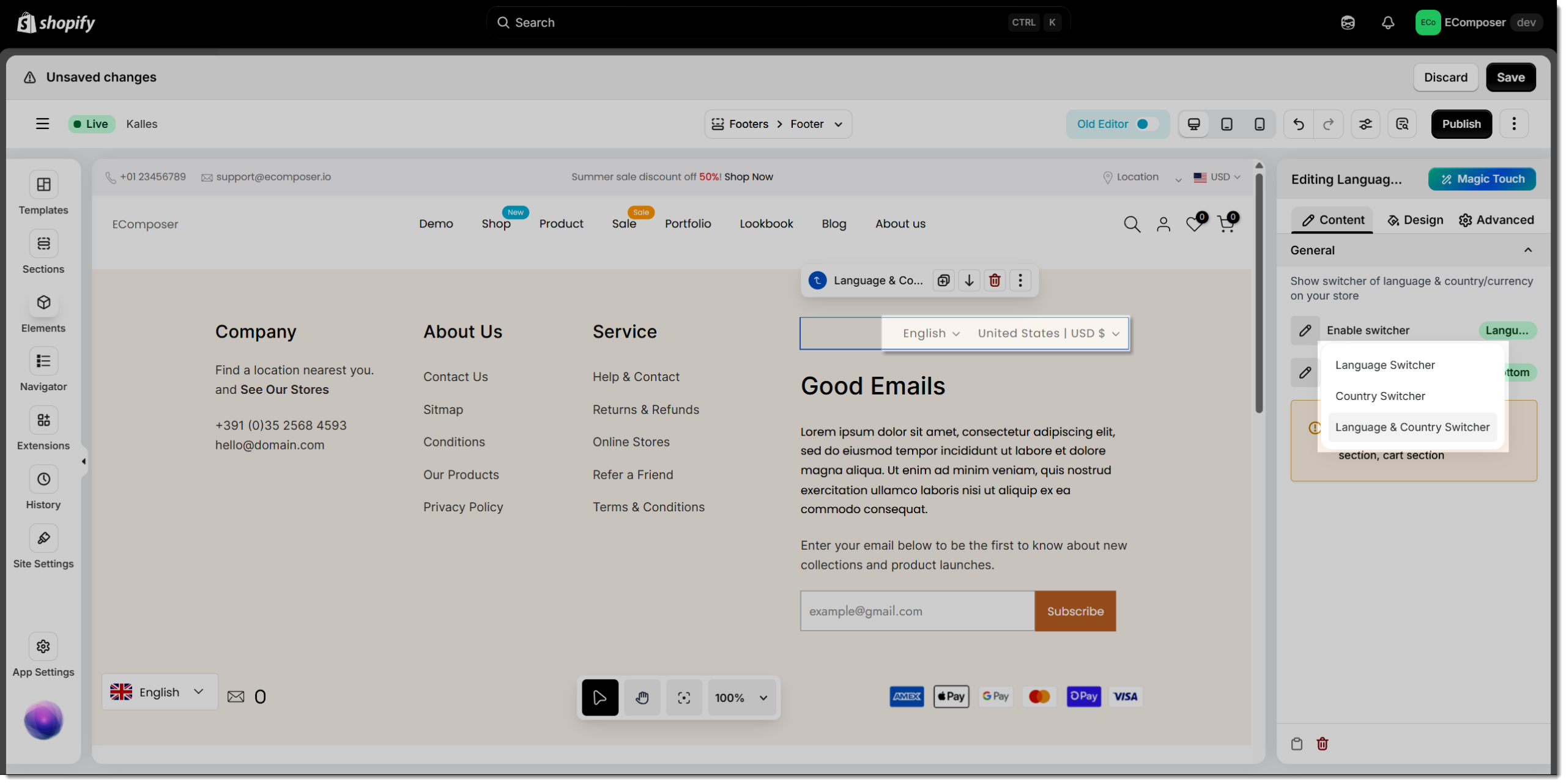
Task: Open Site Settings in sidebar
Action: [x=43, y=539]
